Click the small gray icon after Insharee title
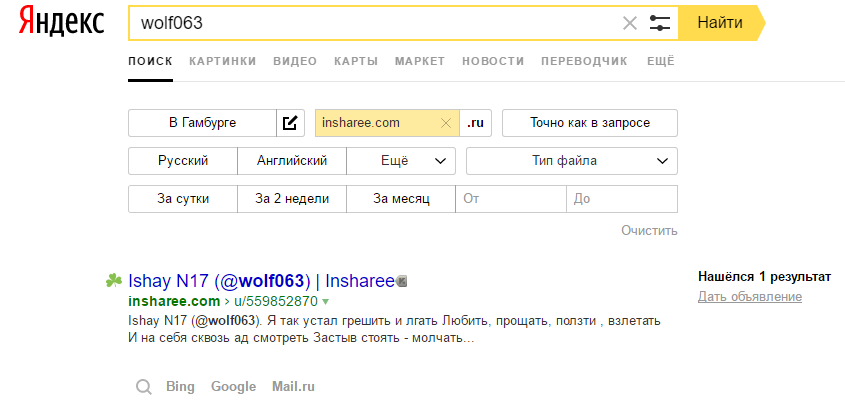 pyautogui.click(x=402, y=281)
